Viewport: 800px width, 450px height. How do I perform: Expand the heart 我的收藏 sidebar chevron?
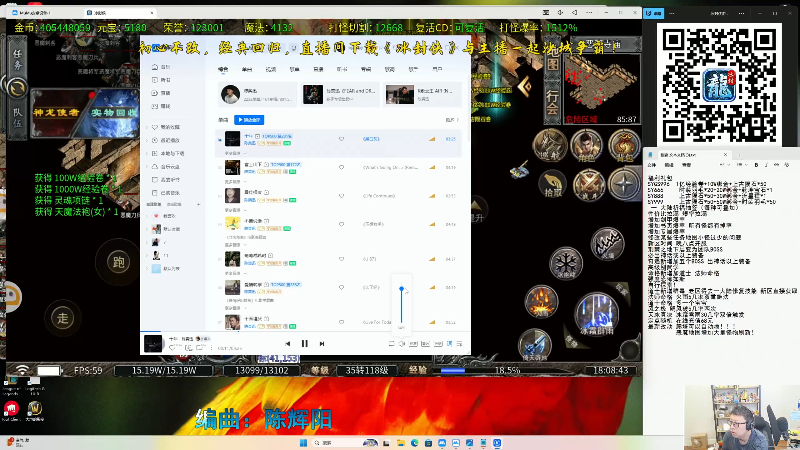click(147, 127)
